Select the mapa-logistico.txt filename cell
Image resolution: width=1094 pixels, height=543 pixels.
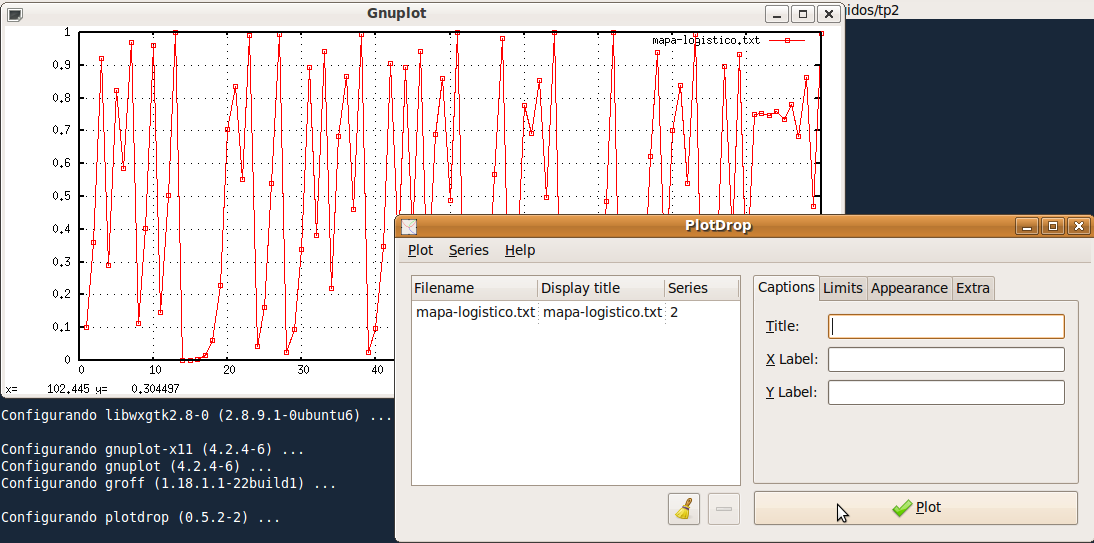475,312
